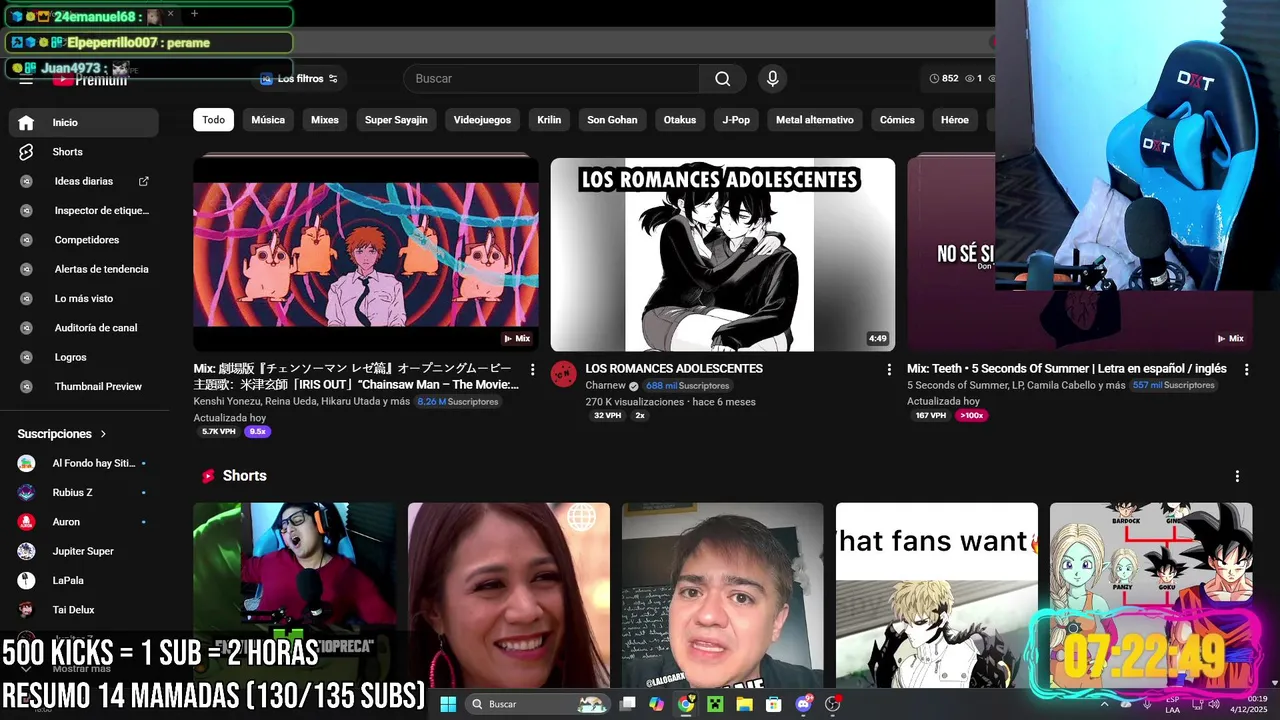
Task: Select the Todo filter chip
Action: coord(214,120)
